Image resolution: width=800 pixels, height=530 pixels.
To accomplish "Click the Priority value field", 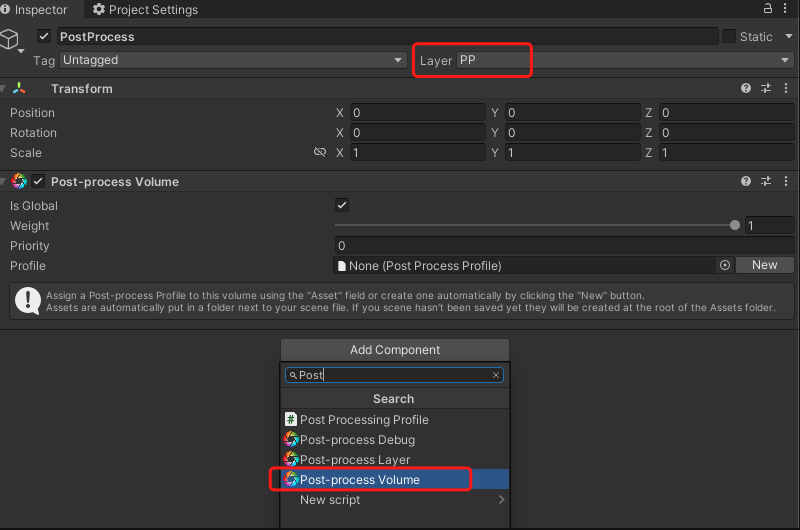I will click(564, 246).
